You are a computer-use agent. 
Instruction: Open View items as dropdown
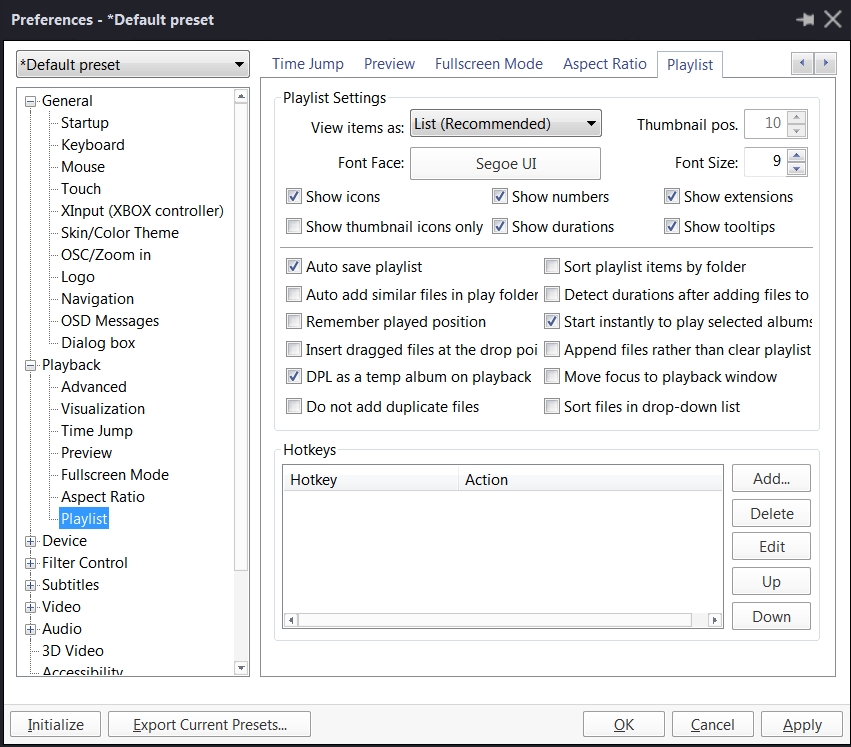(x=505, y=124)
